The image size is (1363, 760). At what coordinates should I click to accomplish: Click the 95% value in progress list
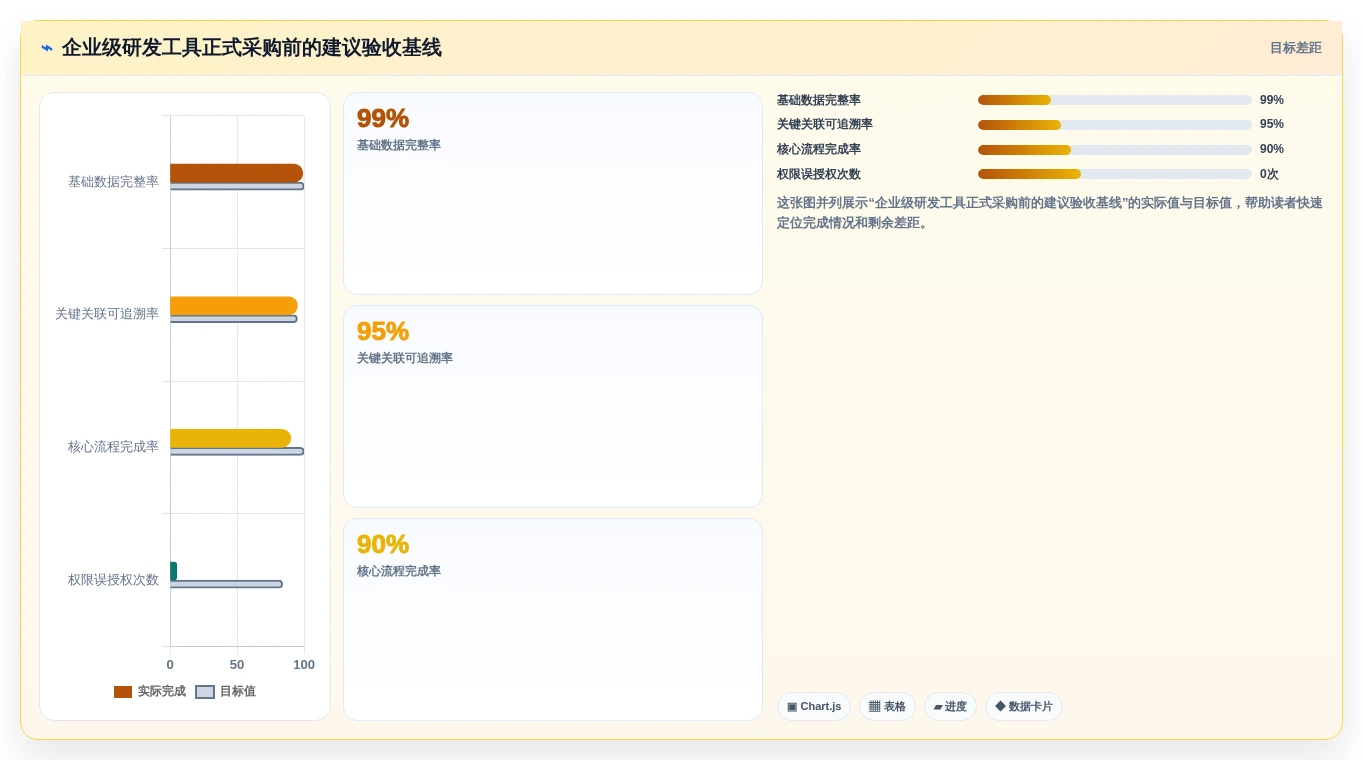click(x=1272, y=124)
